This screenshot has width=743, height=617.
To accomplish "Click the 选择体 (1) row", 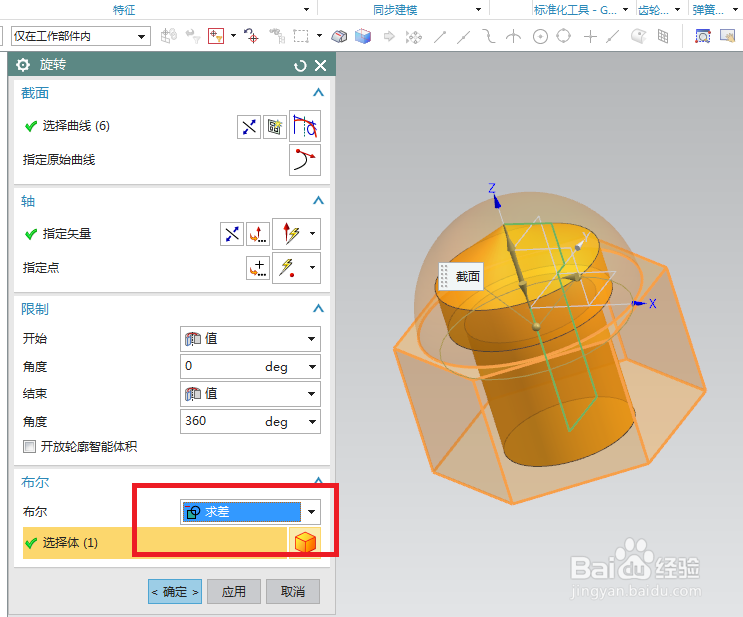I will pos(154,543).
